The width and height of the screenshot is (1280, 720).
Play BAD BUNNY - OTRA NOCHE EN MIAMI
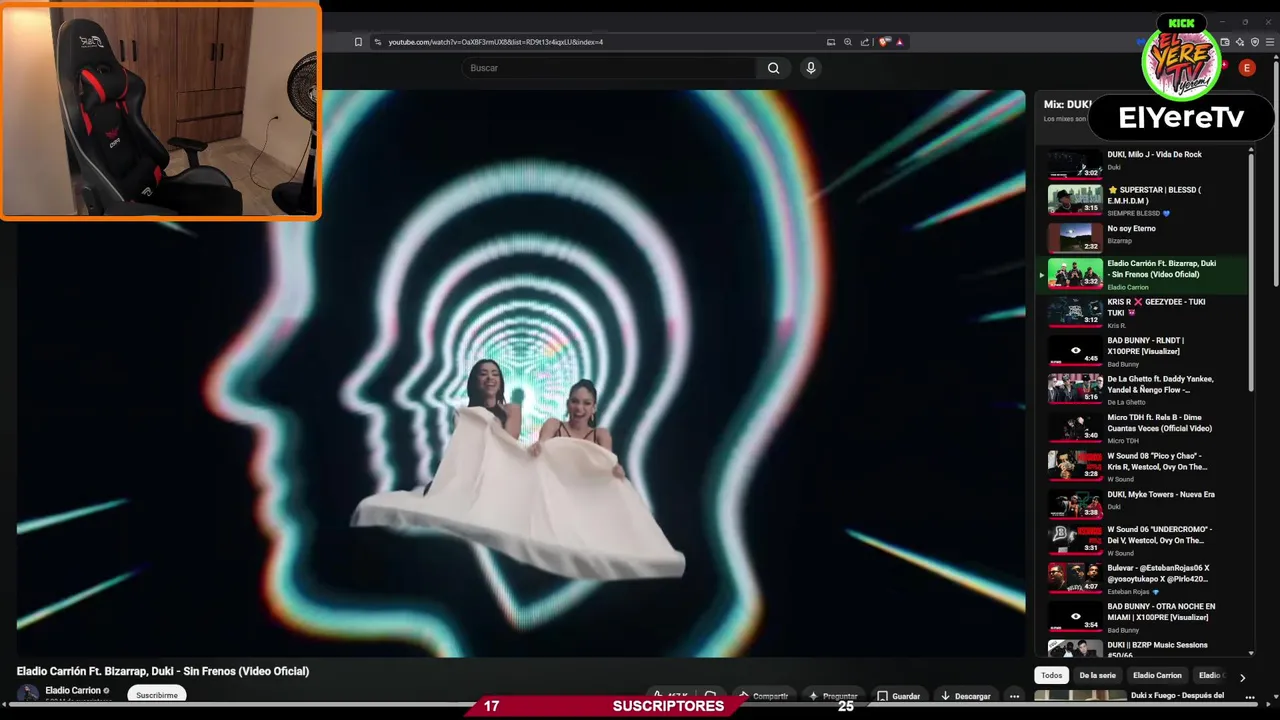[1142, 617]
